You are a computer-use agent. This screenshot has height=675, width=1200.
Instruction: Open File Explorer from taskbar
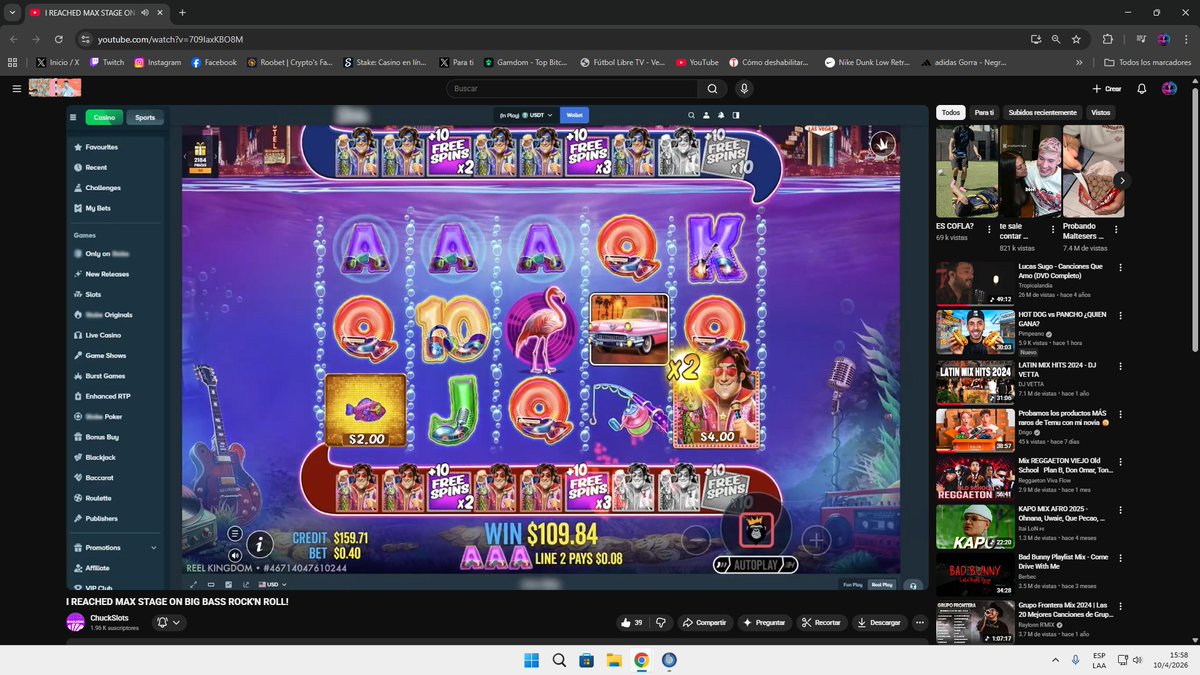click(x=614, y=660)
